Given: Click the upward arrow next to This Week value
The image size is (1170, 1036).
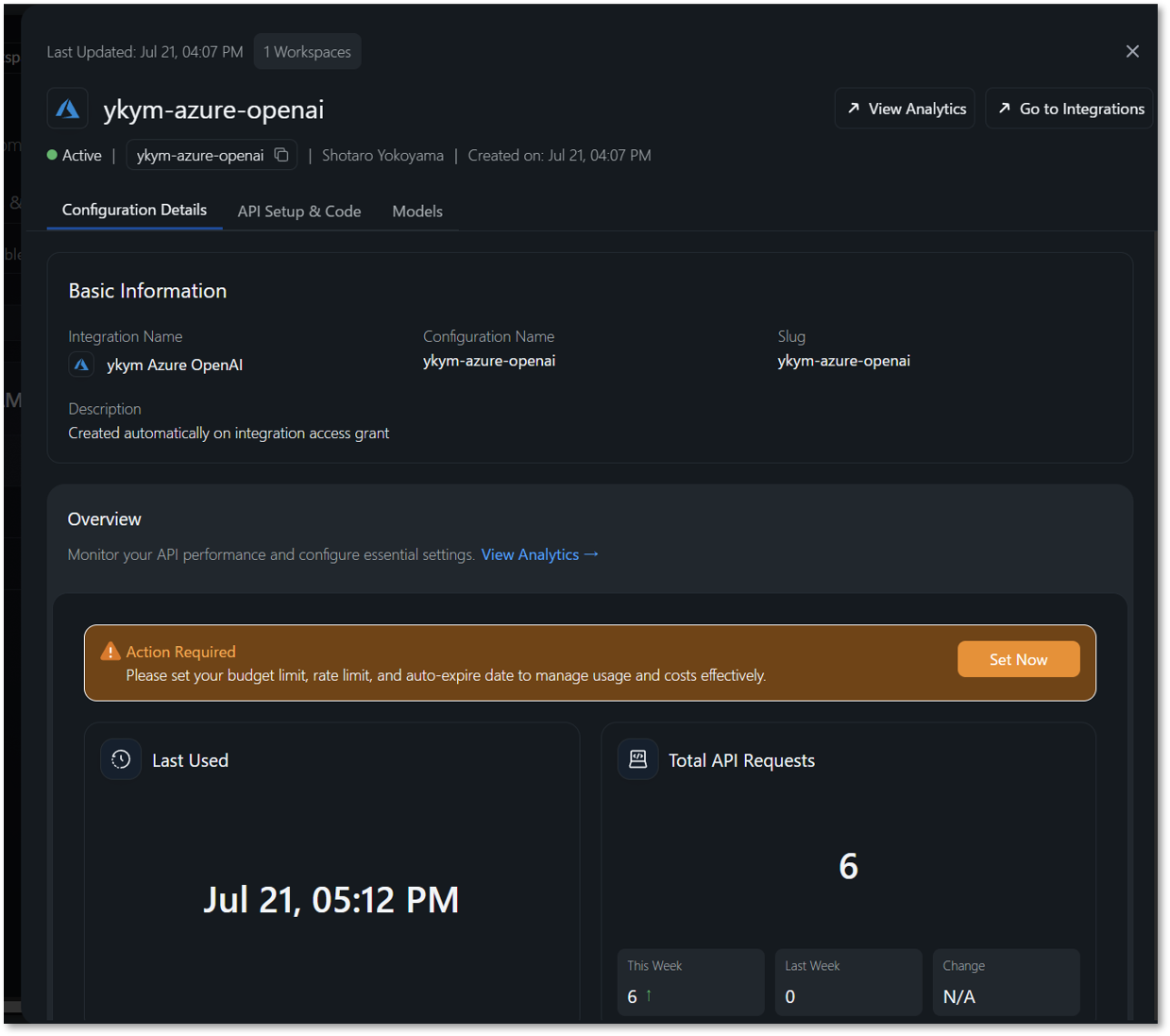Looking at the screenshot, I should (x=649, y=995).
